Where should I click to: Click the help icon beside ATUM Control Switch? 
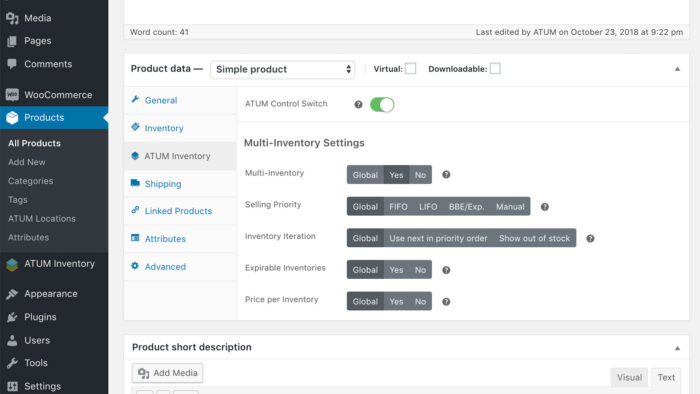coord(358,104)
